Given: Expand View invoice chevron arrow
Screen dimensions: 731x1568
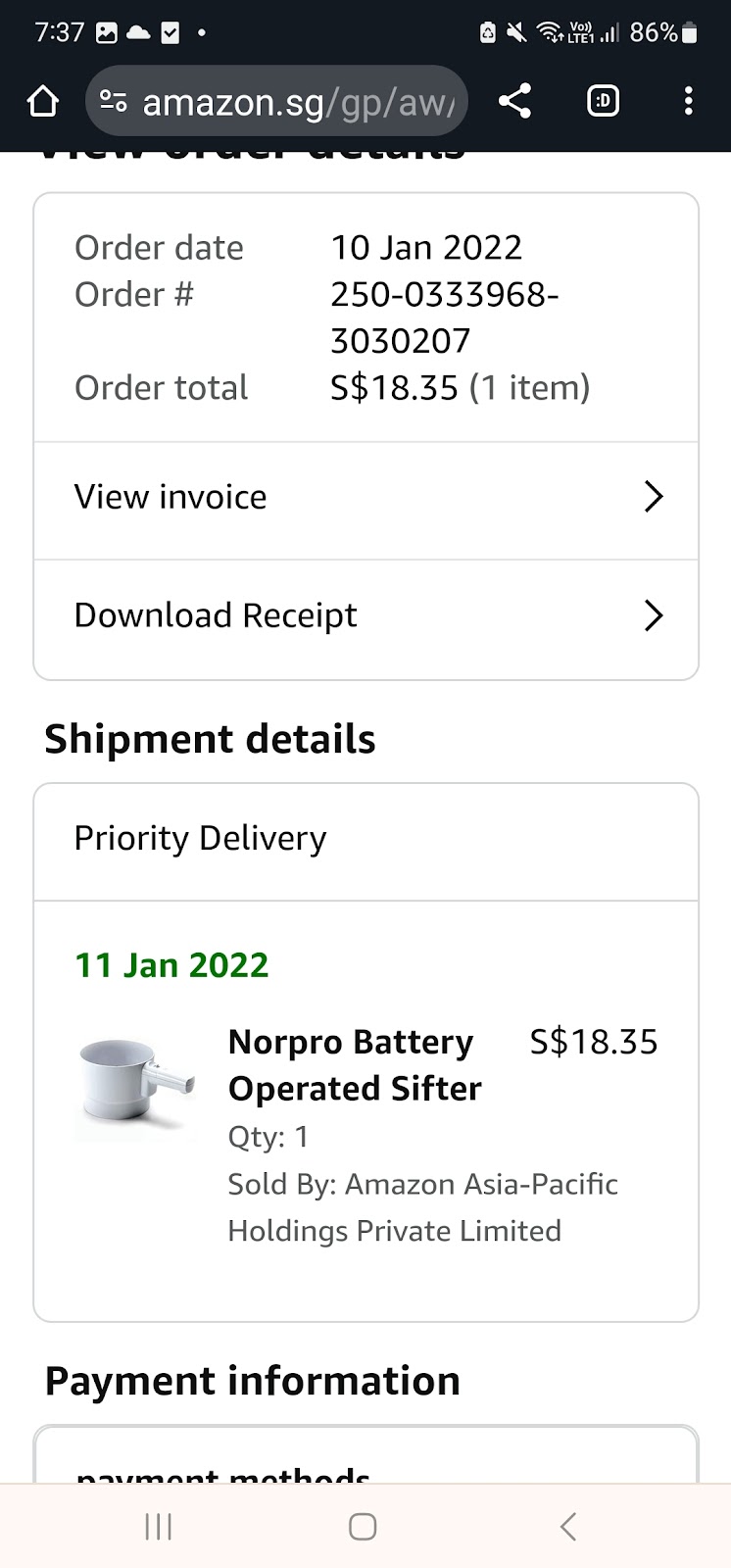Looking at the screenshot, I should (654, 498).
